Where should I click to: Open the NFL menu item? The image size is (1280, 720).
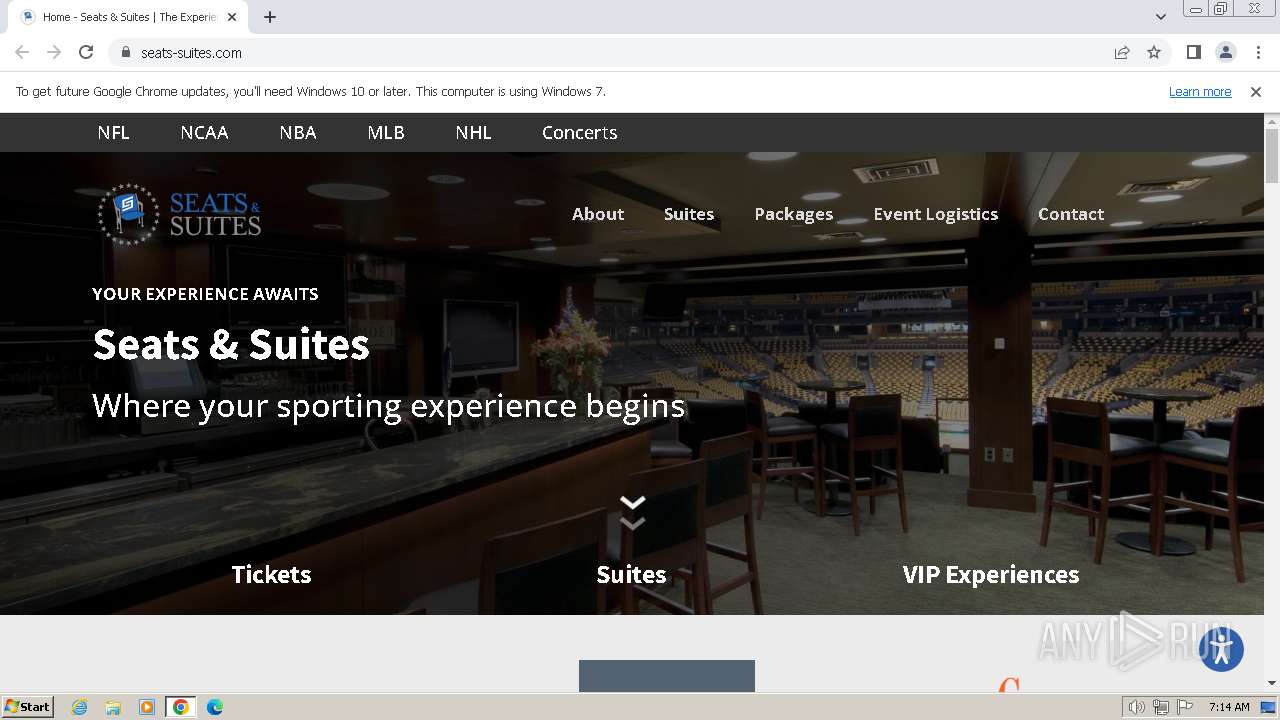tap(113, 132)
